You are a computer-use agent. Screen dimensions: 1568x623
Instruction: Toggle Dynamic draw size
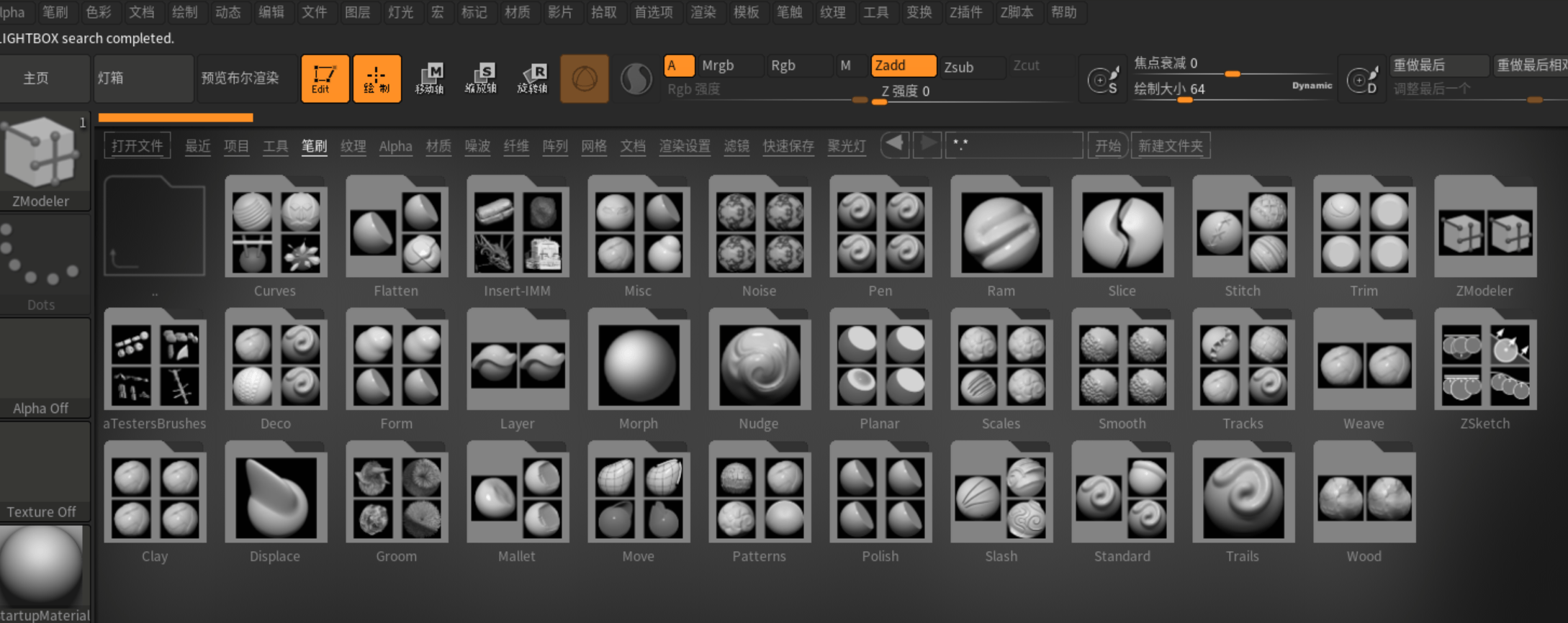[x=1312, y=86]
